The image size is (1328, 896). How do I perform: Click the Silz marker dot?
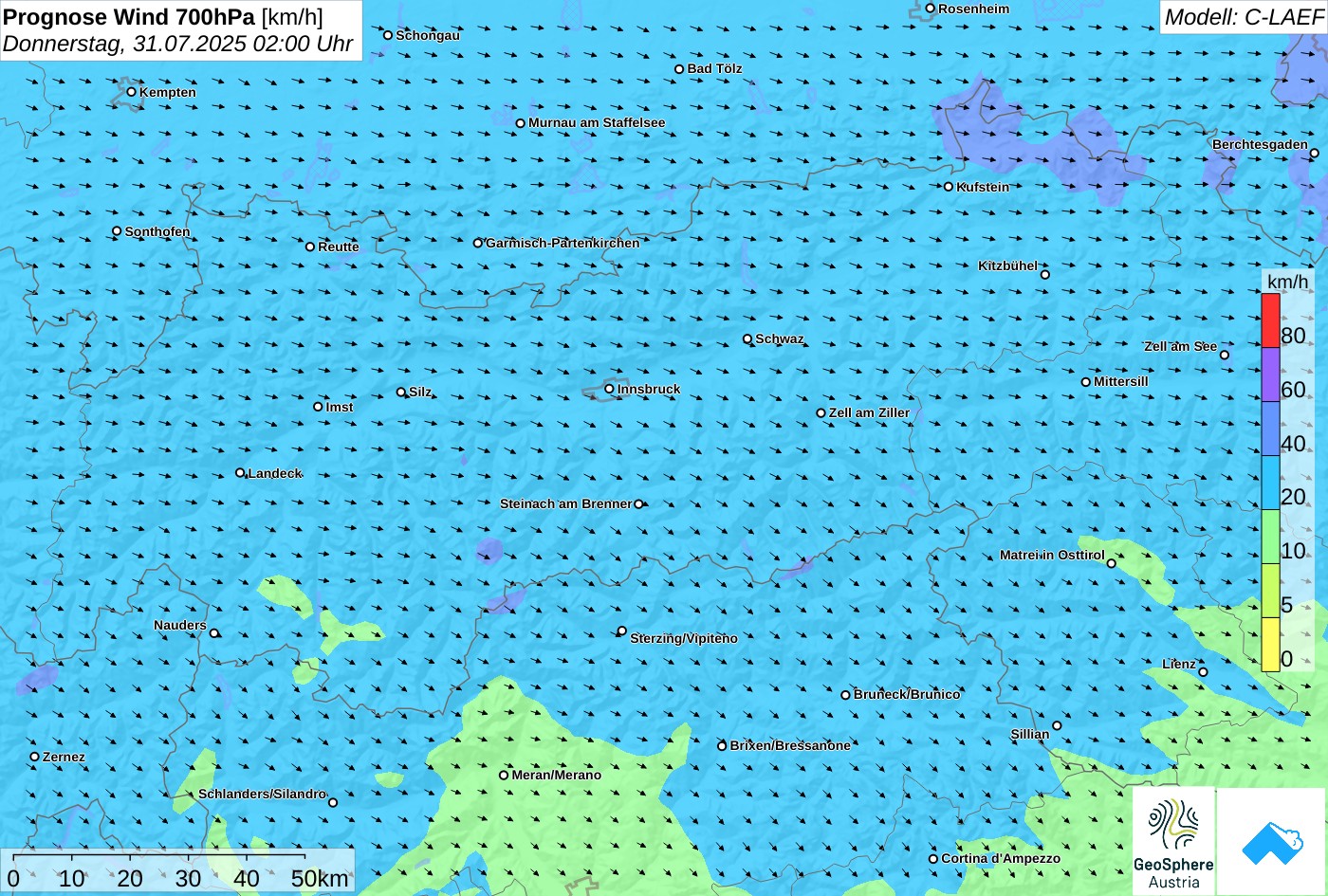click(x=400, y=392)
